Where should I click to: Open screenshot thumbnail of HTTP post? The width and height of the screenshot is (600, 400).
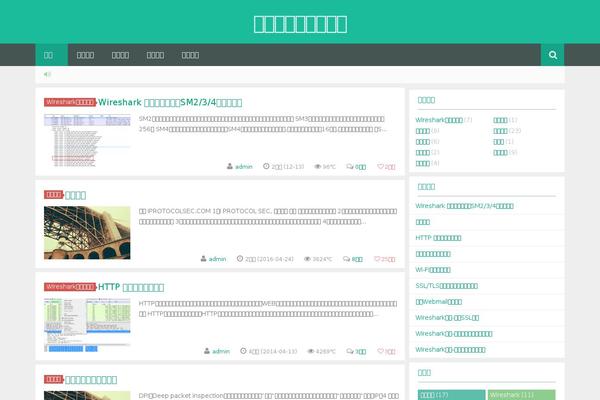[x=87, y=325]
